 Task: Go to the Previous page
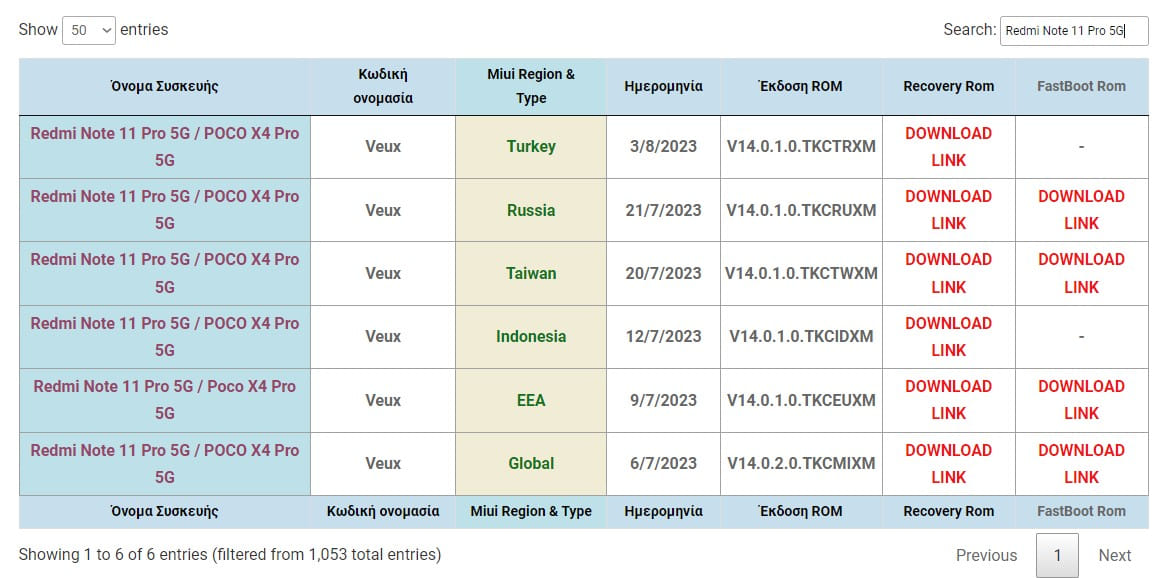click(986, 555)
